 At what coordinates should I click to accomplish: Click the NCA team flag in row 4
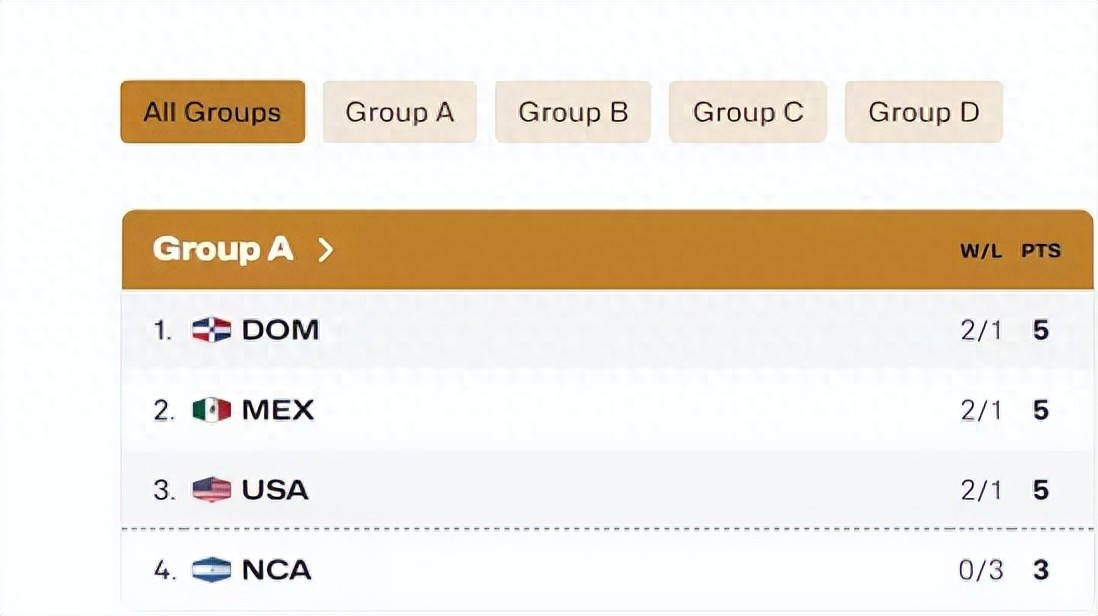(x=210, y=570)
